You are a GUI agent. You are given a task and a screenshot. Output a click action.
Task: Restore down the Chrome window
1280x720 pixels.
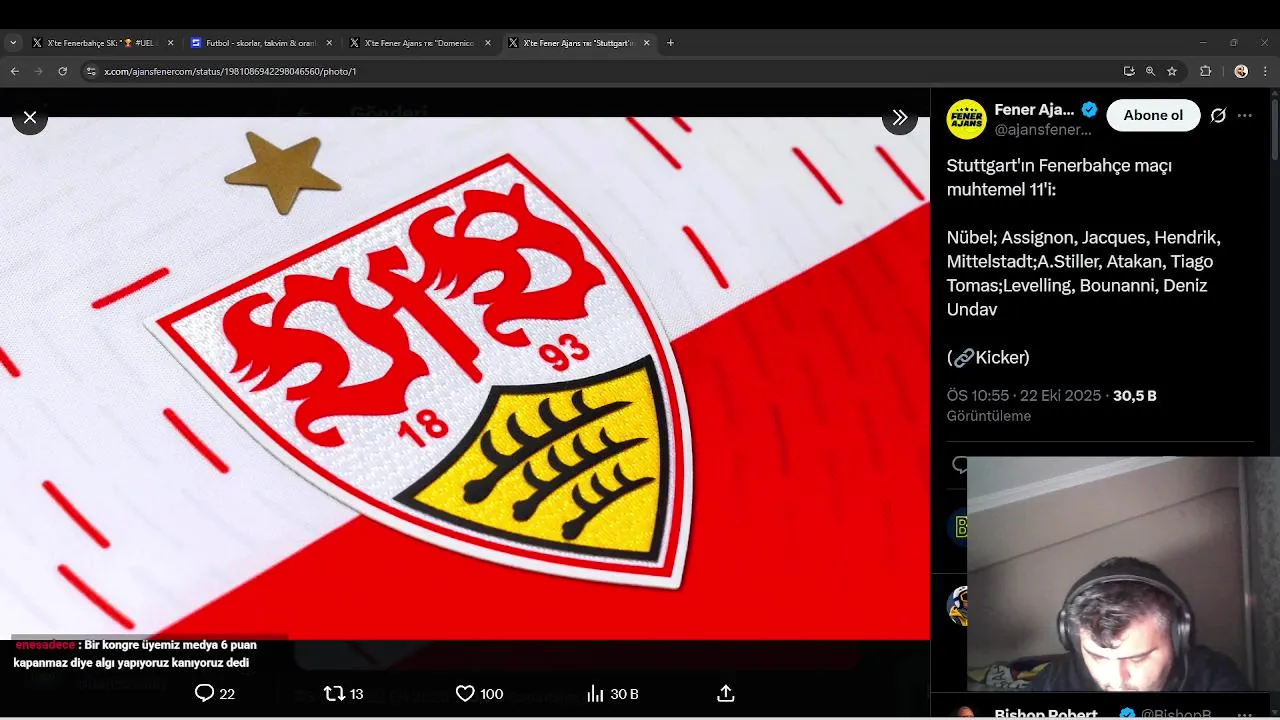(x=1234, y=43)
